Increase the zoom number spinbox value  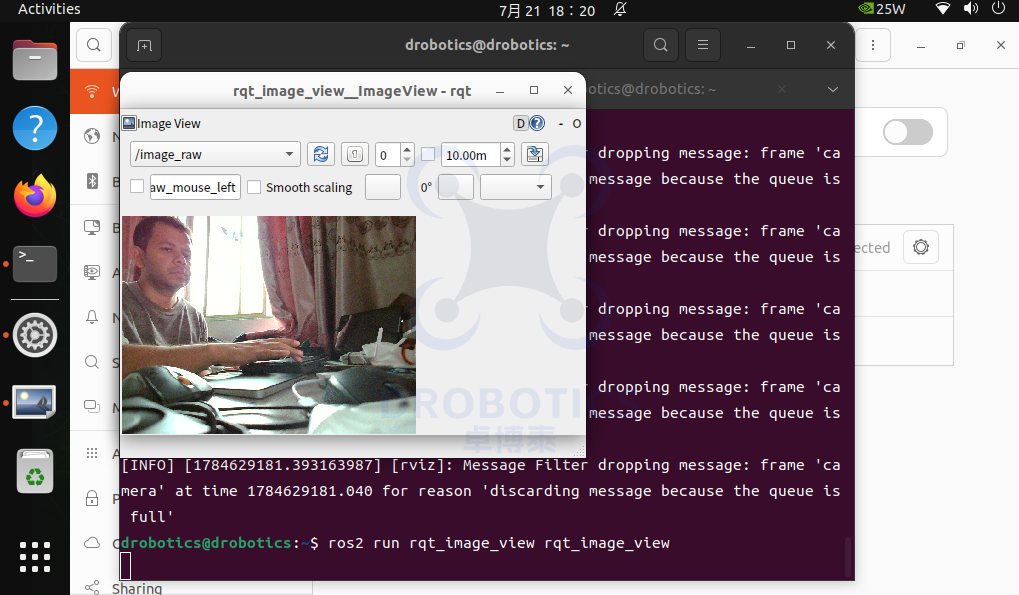[x=407, y=149]
